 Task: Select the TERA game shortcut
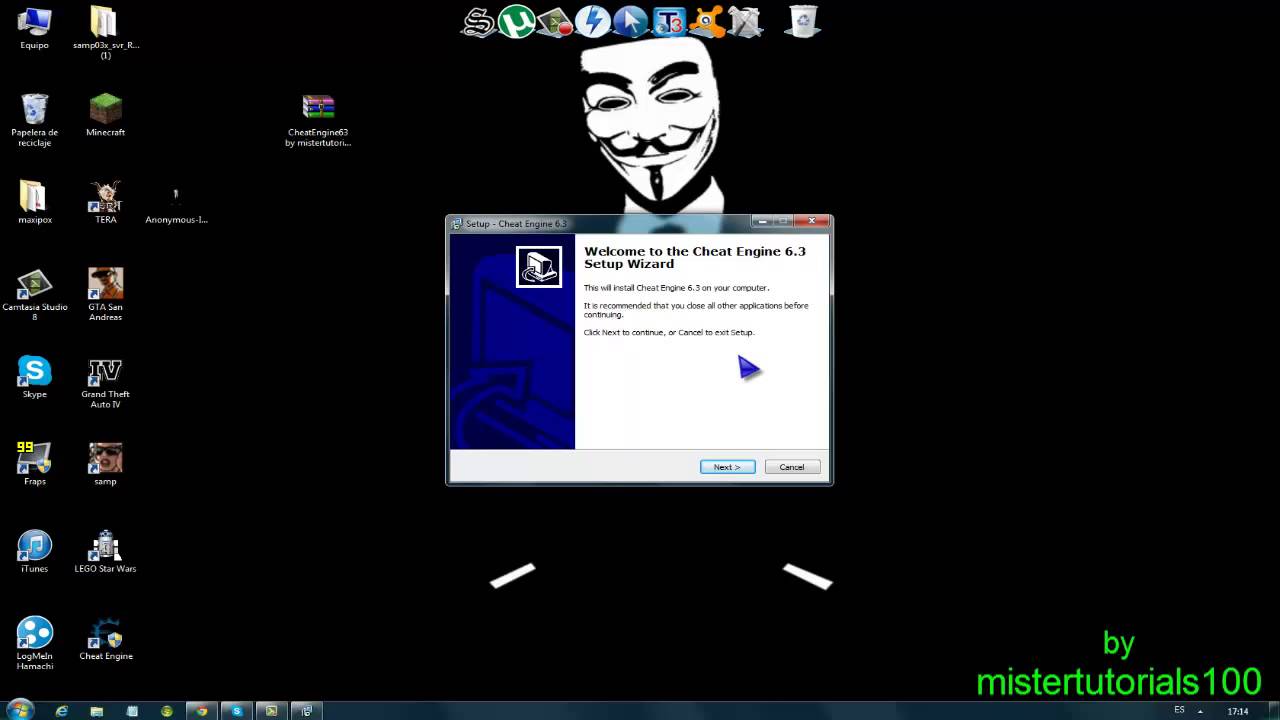tap(105, 203)
